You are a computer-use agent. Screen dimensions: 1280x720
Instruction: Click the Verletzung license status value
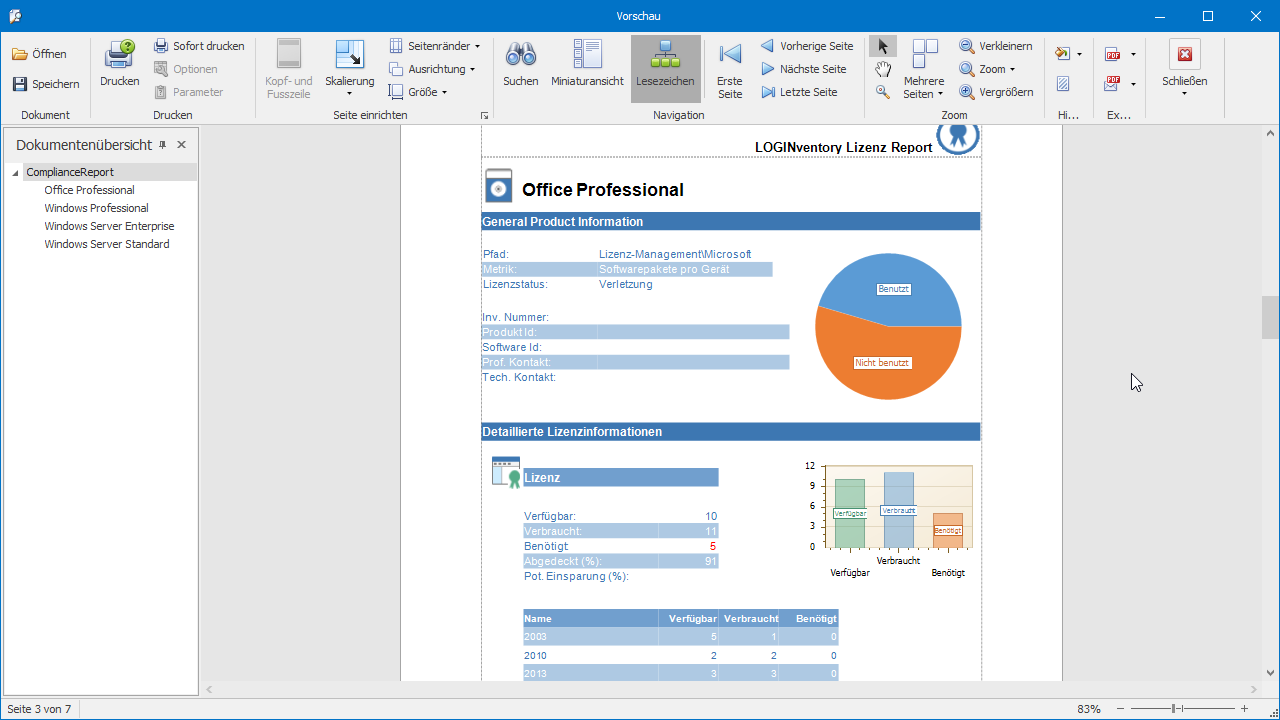(626, 284)
